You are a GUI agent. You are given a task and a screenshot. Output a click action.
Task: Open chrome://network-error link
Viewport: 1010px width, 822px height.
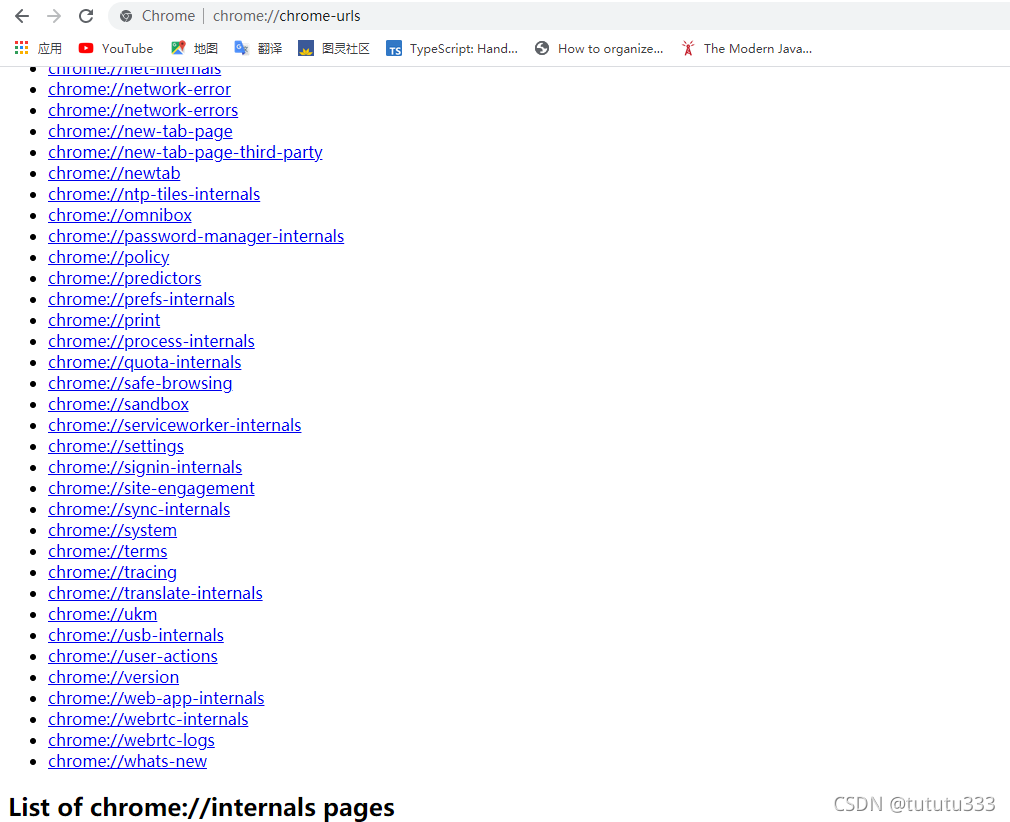click(139, 90)
